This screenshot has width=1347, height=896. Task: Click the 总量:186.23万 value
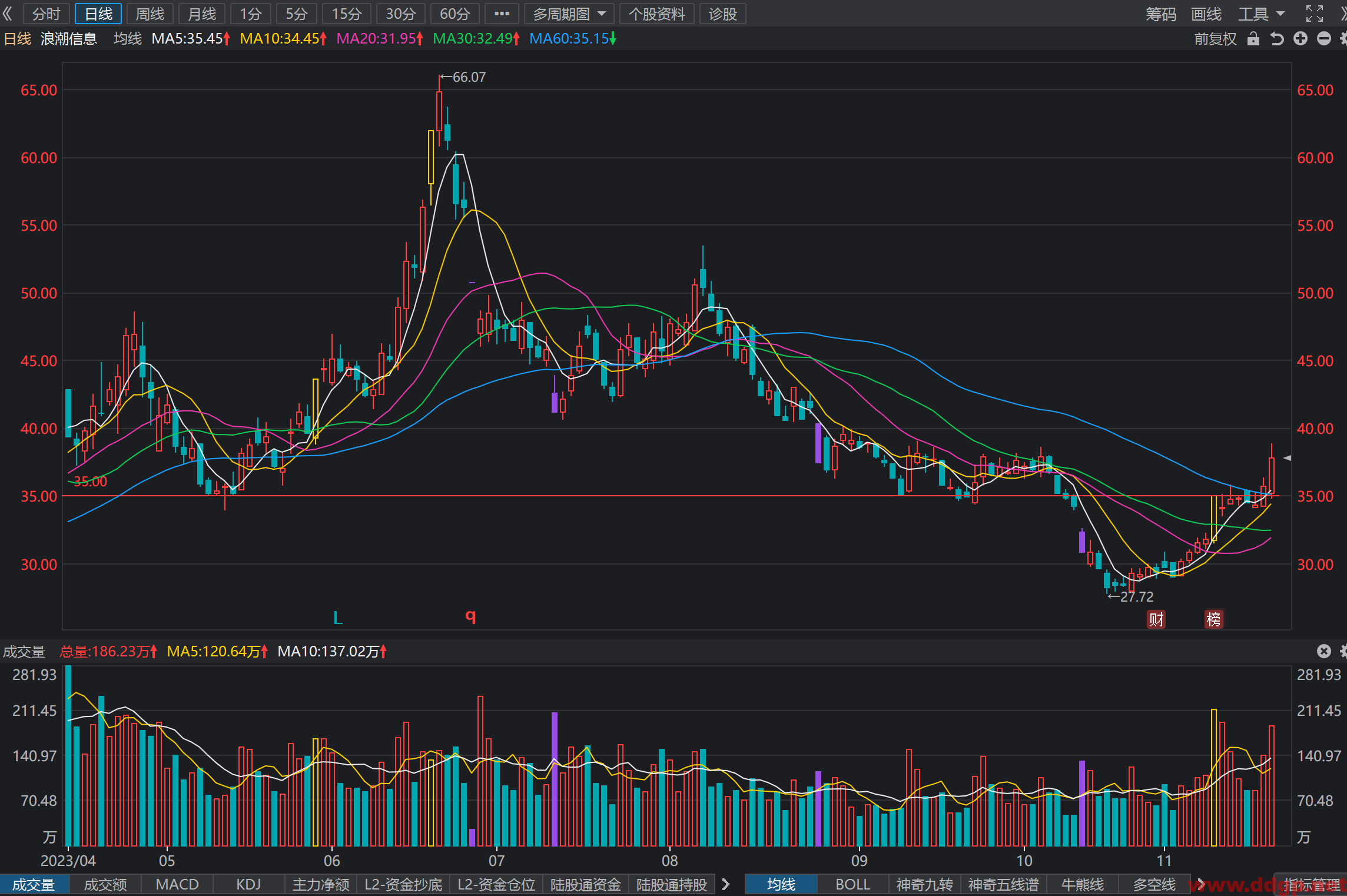point(108,651)
